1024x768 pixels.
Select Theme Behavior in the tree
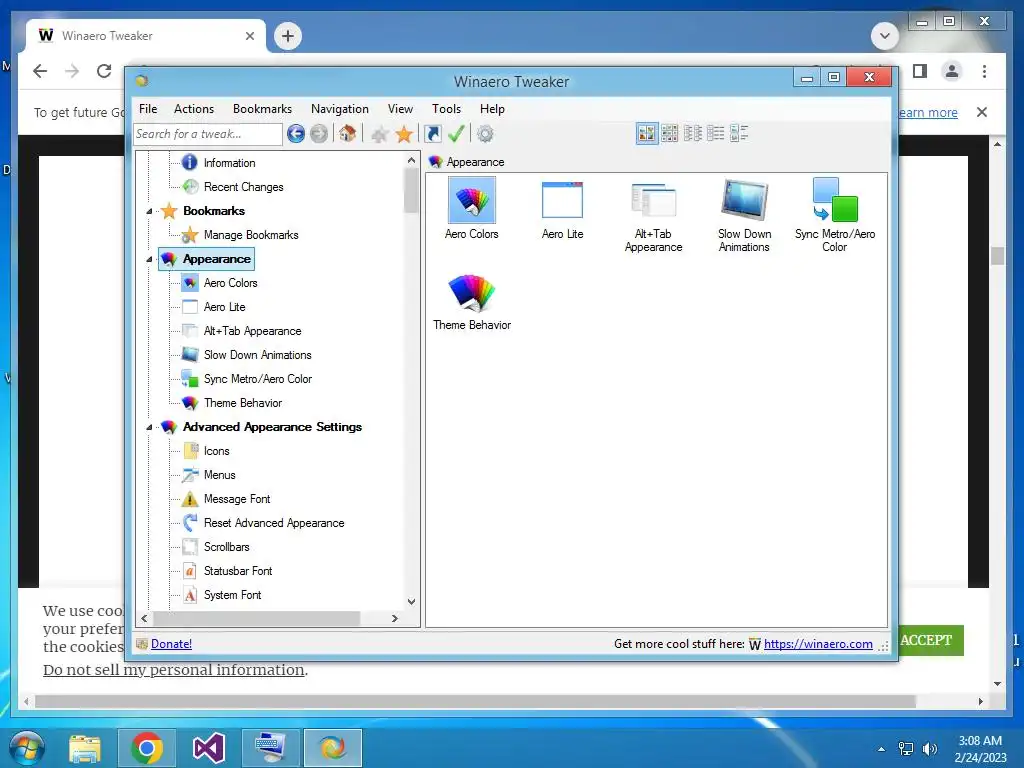pyautogui.click(x=242, y=403)
